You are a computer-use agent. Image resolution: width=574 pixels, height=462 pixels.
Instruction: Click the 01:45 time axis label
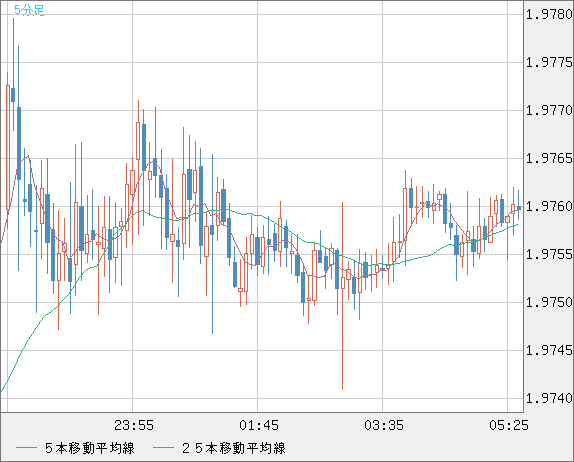[x=259, y=425]
